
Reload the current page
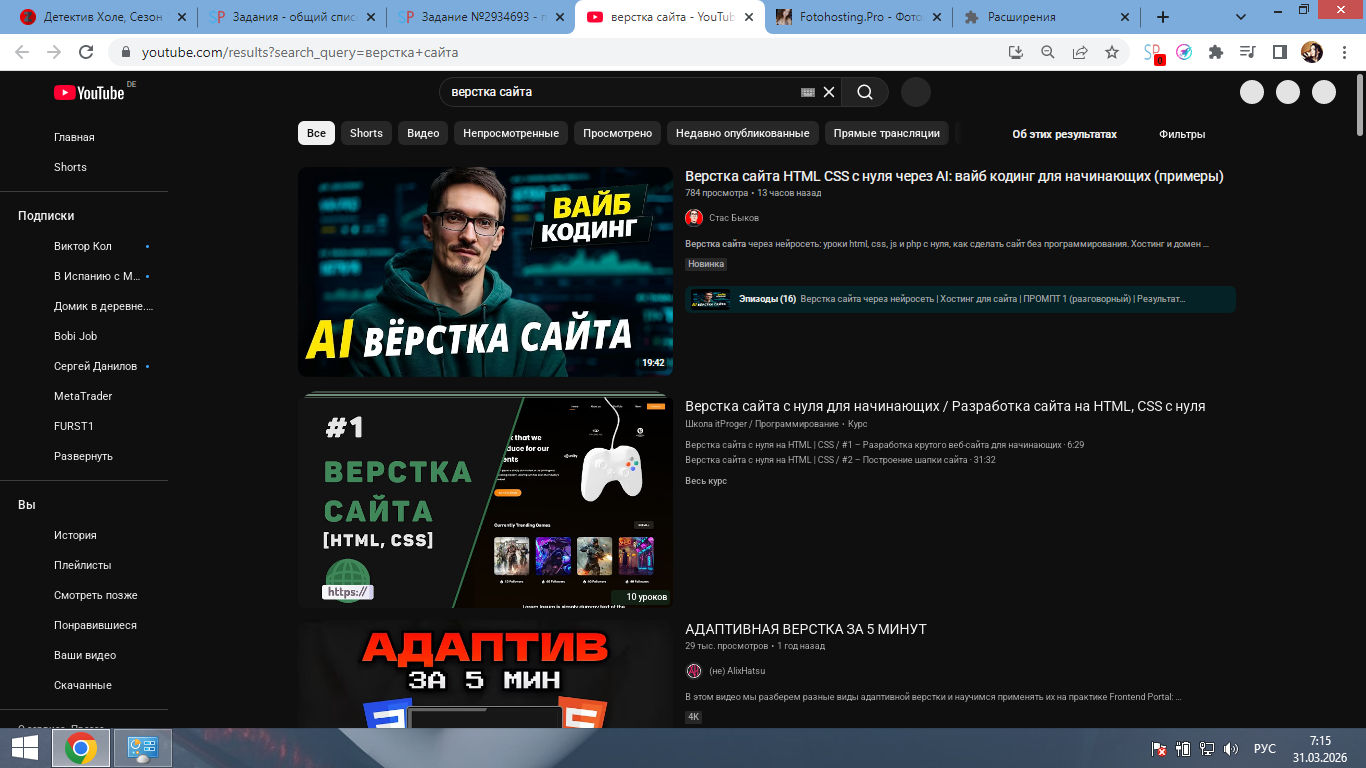(x=86, y=52)
